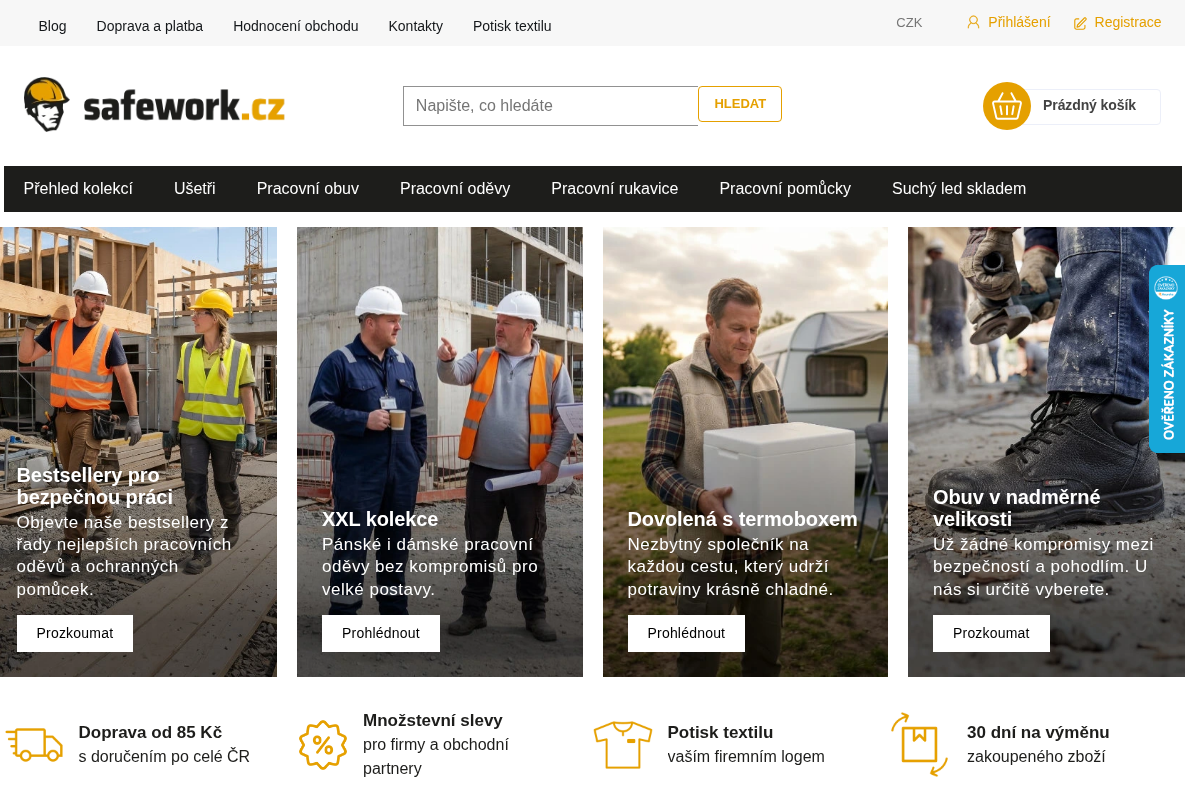Viewport: 1200px width, 800px height.
Task: Click 'zakoupeného zboží' text
Action: tap(1036, 756)
